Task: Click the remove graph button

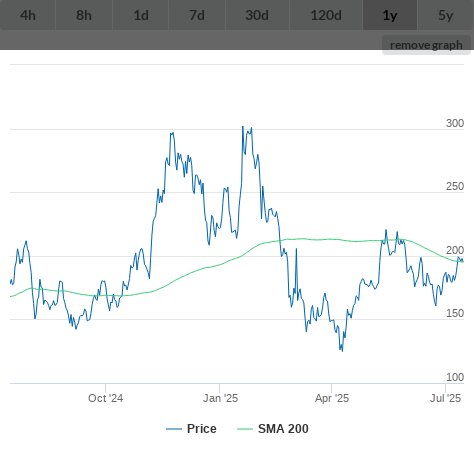Action: [426, 45]
